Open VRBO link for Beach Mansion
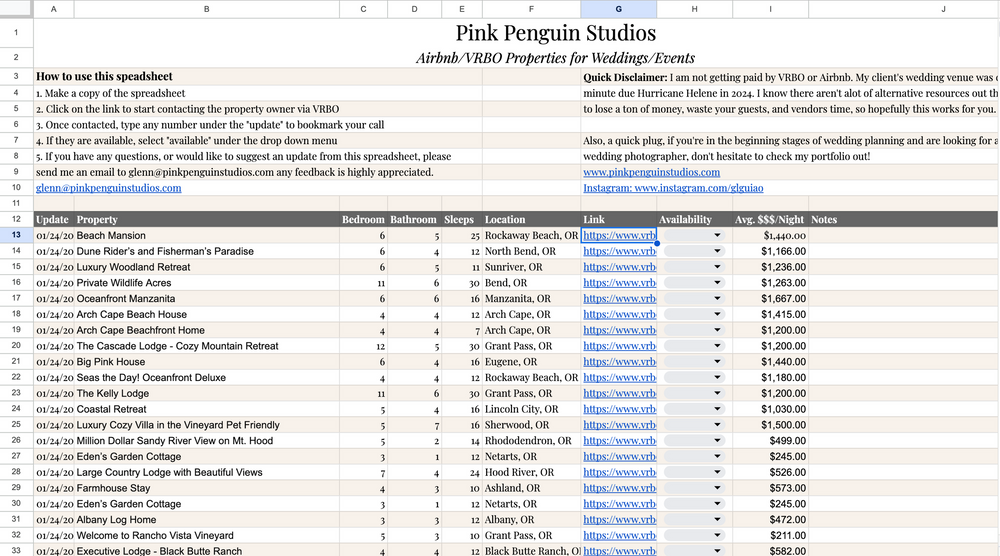 (619, 235)
